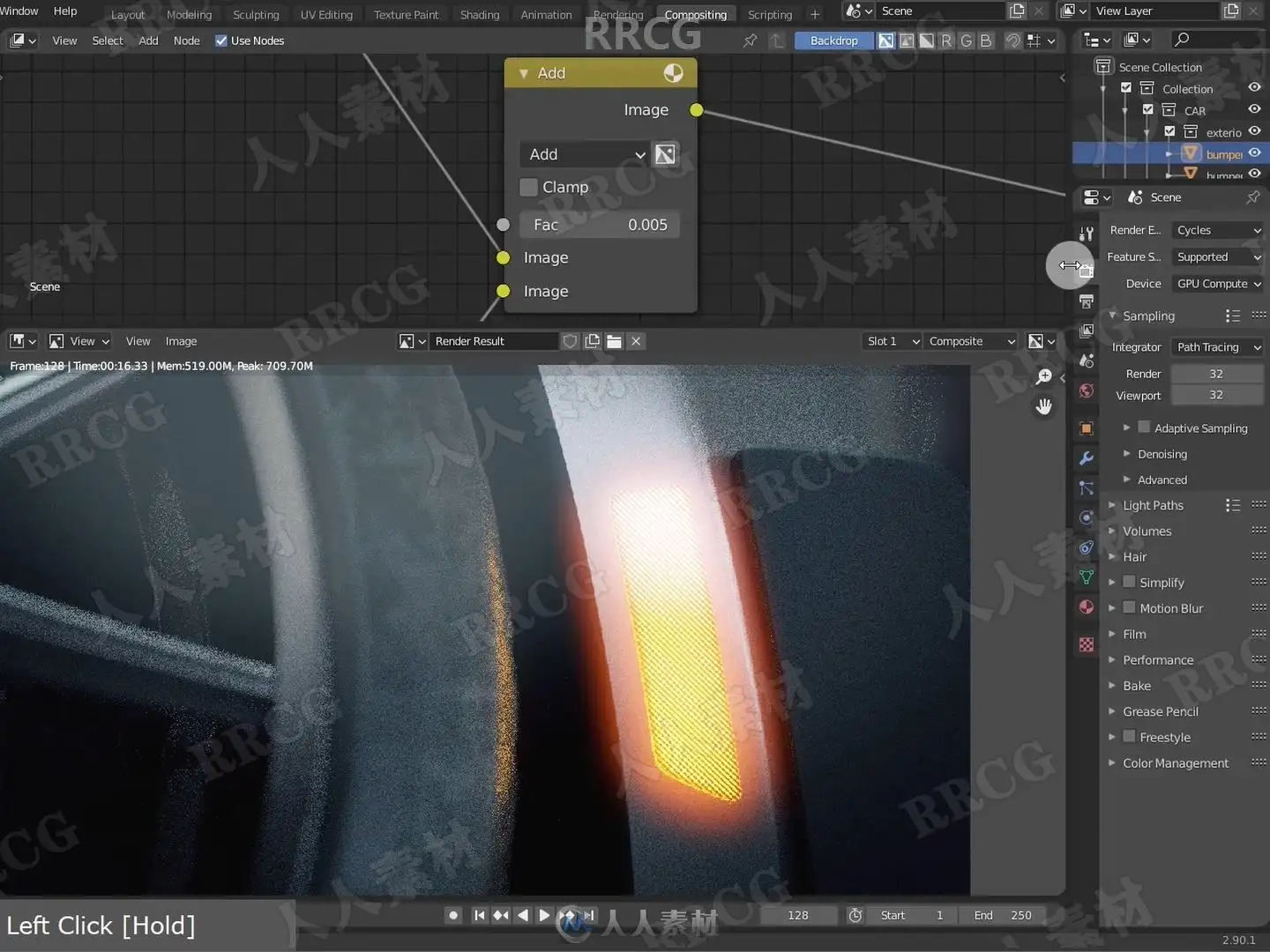Hide the Collection via eye icon
This screenshot has width=1270, height=952.
(1255, 87)
